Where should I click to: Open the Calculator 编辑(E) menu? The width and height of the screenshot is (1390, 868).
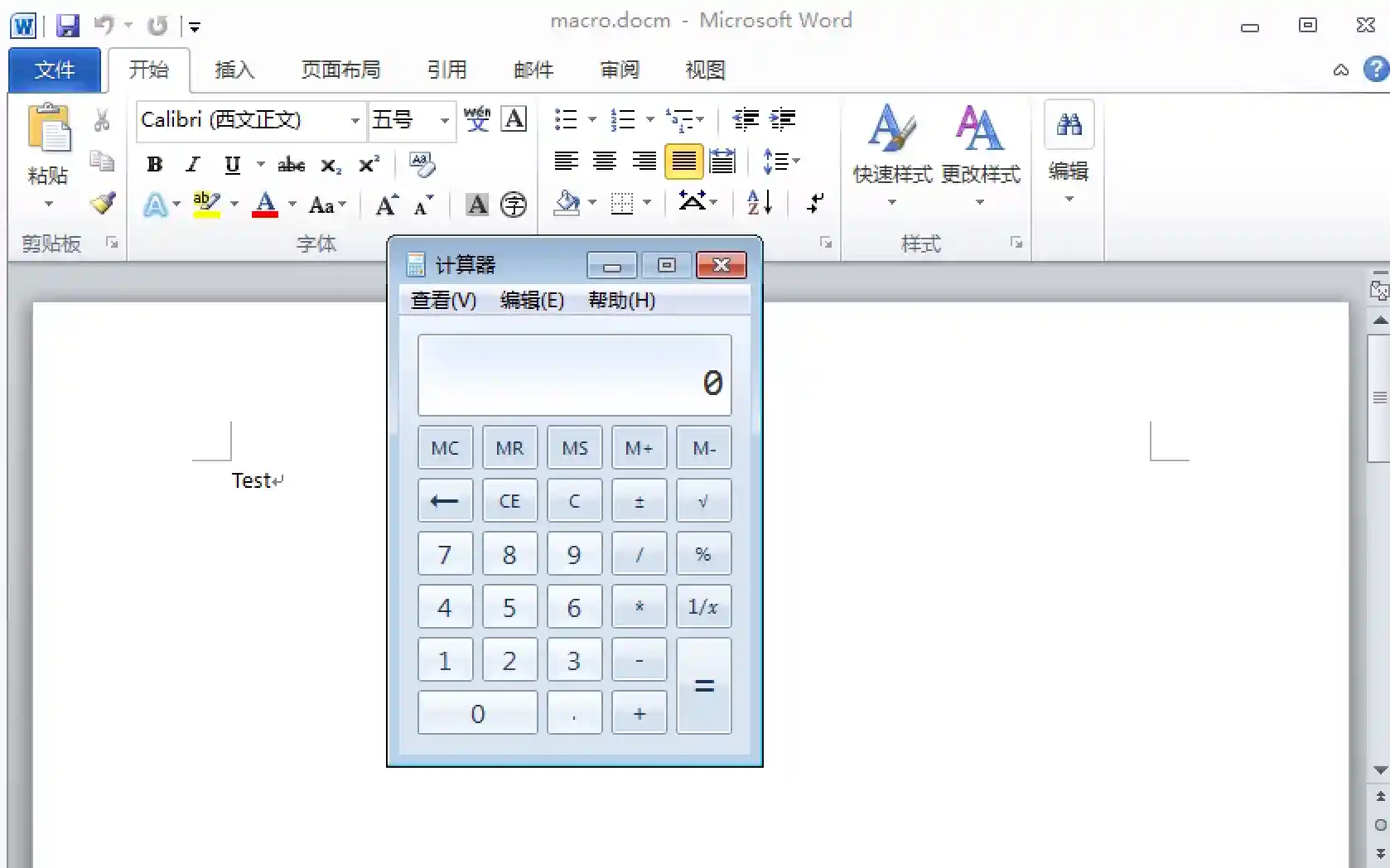click(532, 300)
